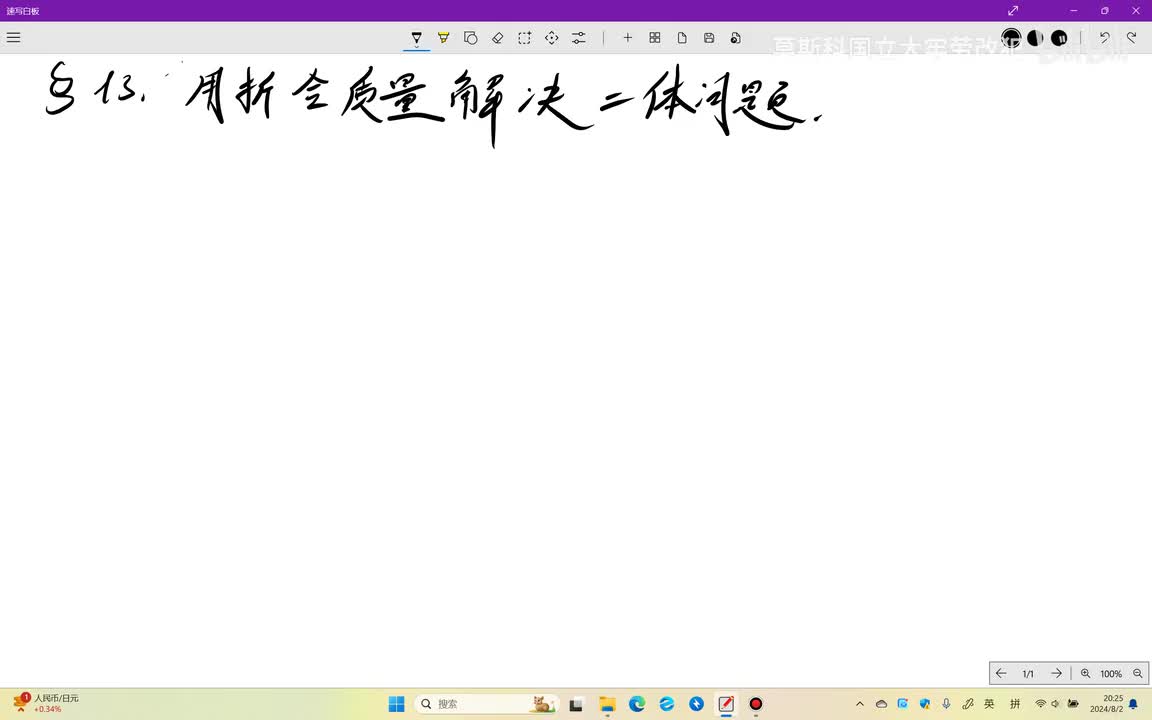1152x720 pixels.
Task: Open the hamburger menu
Action: coord(13,37)
